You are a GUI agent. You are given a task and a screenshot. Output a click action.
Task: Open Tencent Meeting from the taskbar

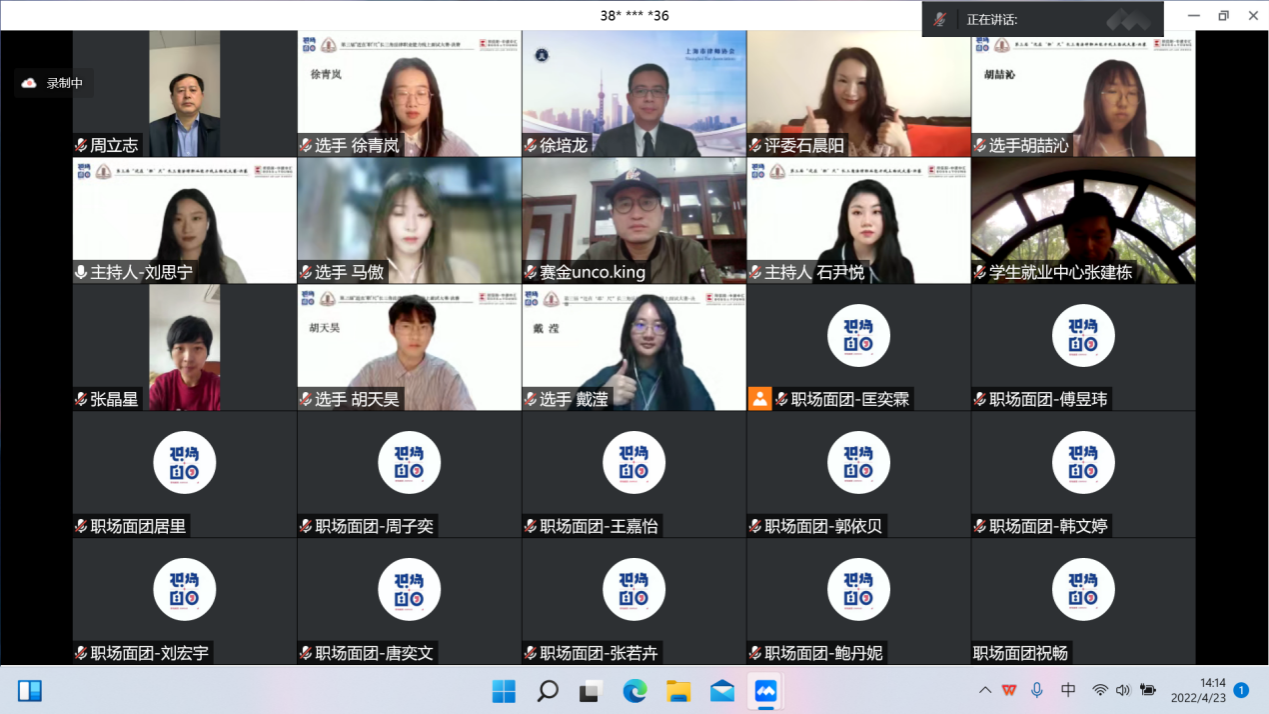pos(766,691)
